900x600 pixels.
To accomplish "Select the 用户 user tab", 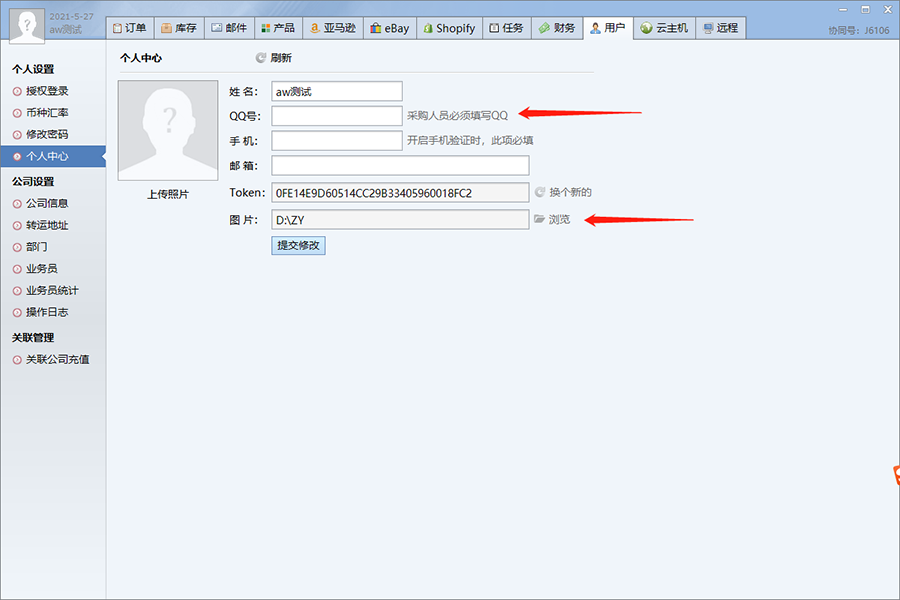I will point(608,28).
